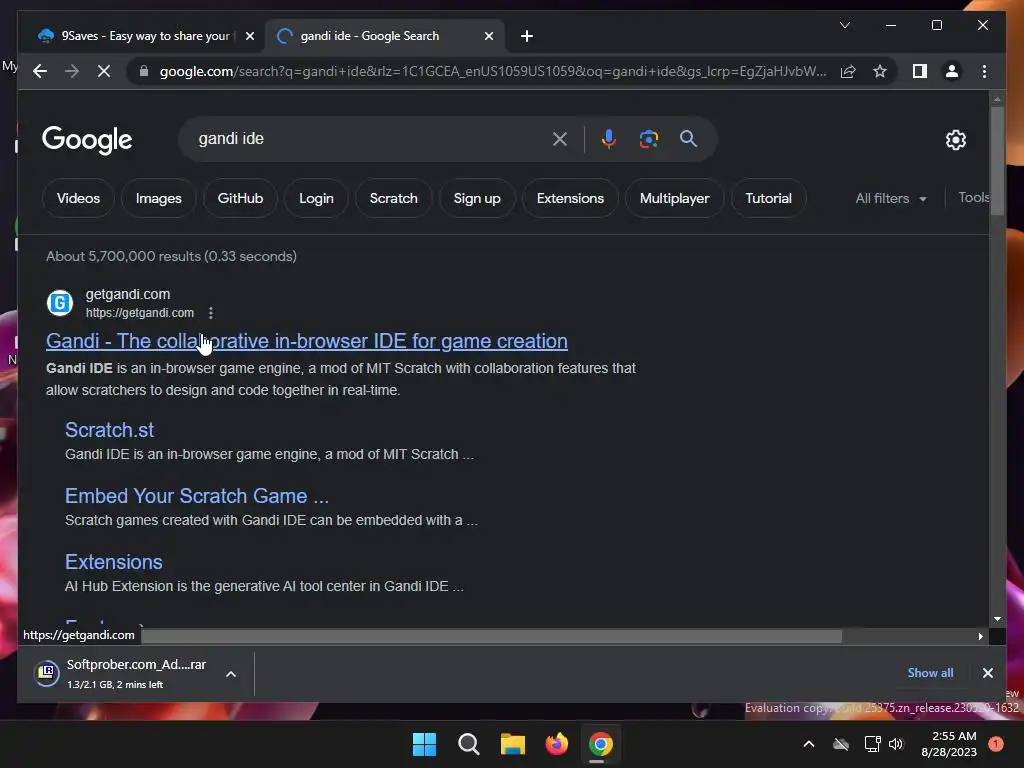Click the forward navigation arrow

pyautogui.click(x=72, y=71)
